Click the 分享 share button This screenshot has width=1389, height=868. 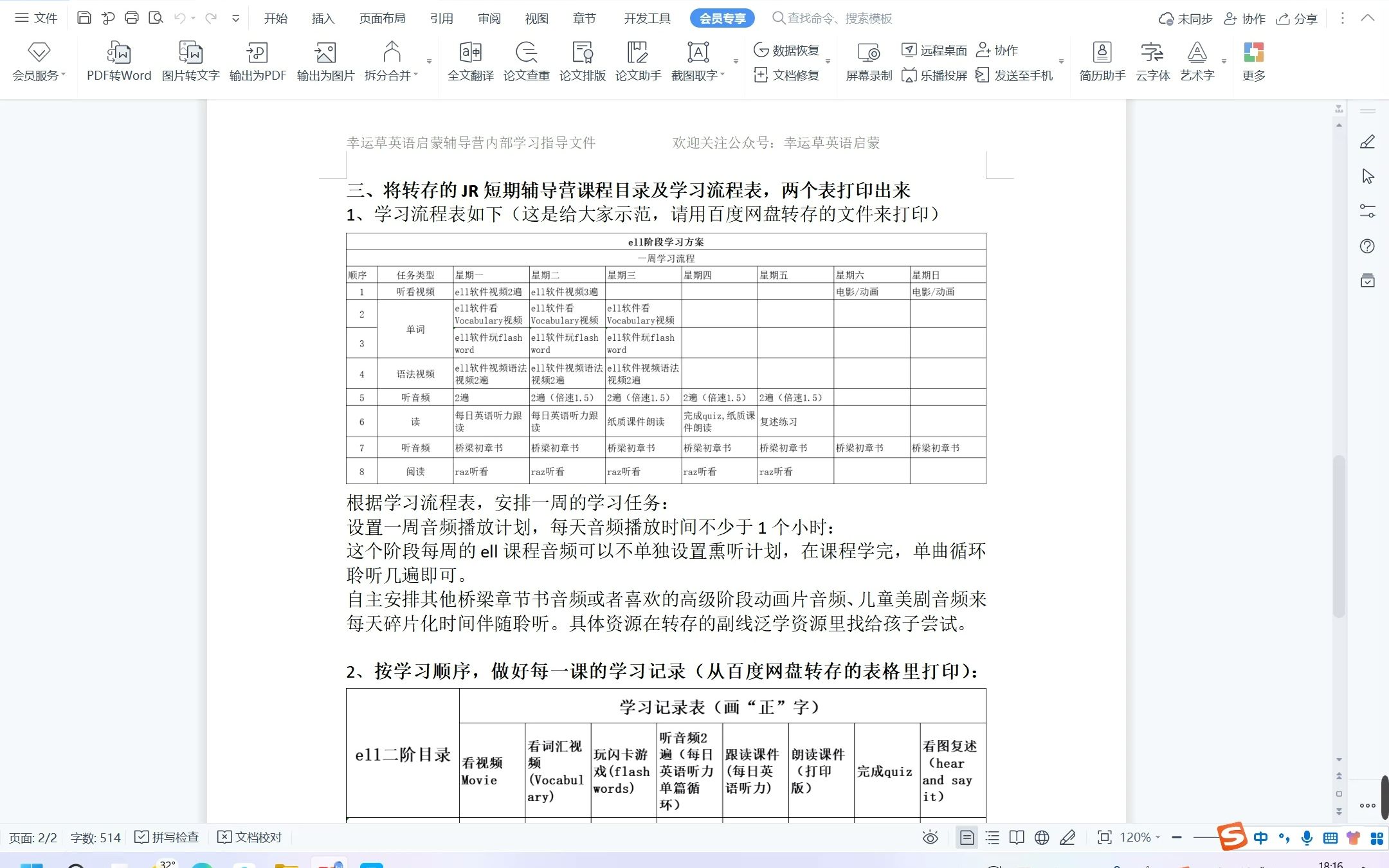coord(1296,19)
